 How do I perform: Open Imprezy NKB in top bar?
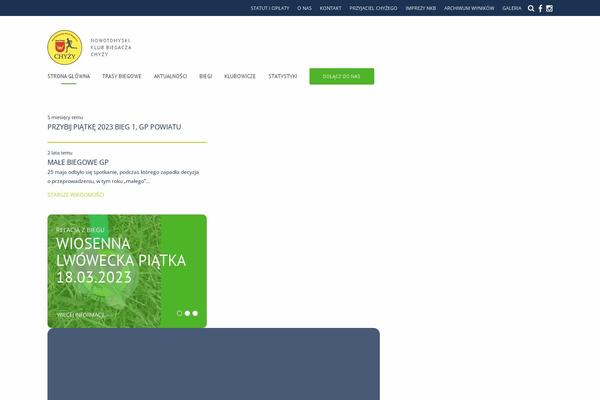421,8
